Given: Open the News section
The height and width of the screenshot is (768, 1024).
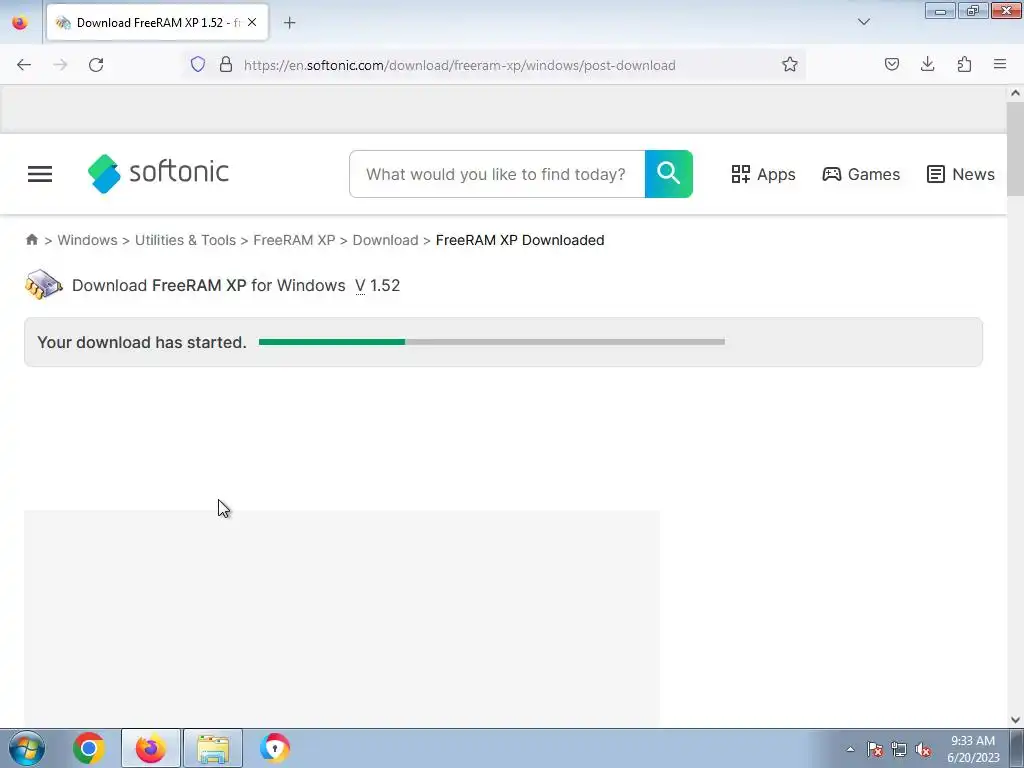Looking at the screenshot, I should 961,174.
